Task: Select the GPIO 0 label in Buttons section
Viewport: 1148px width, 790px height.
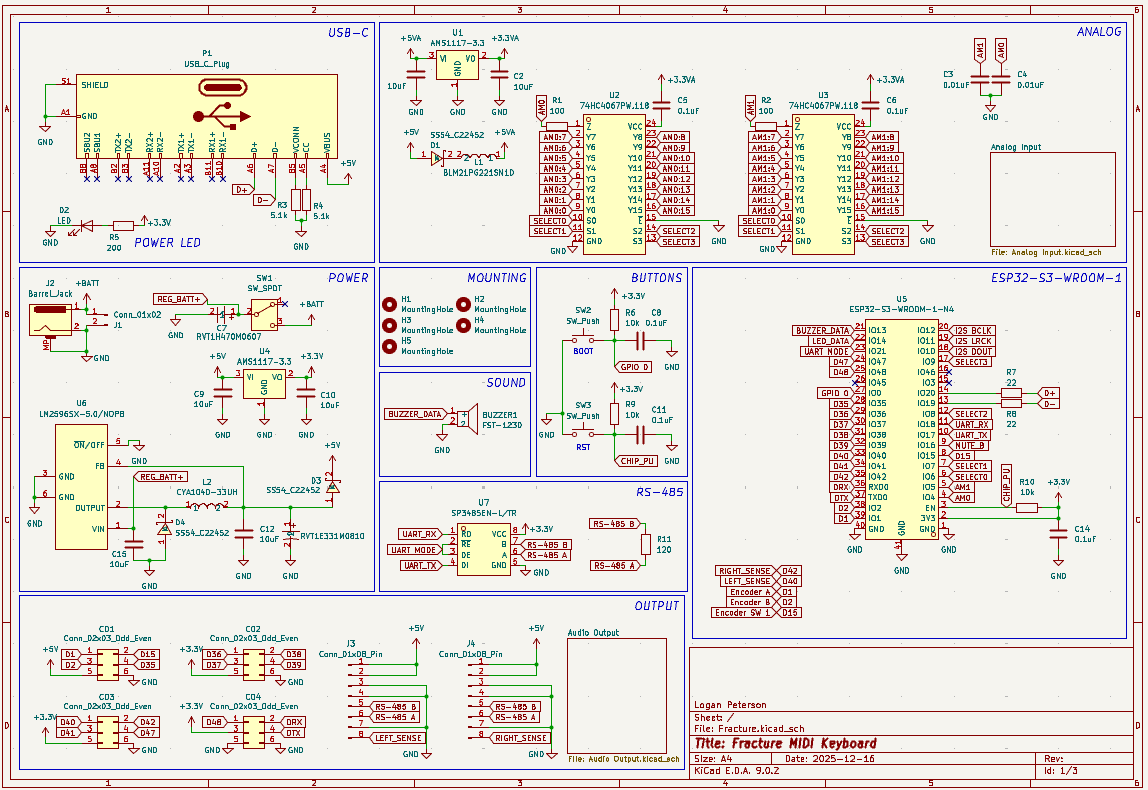Action: 636,367
